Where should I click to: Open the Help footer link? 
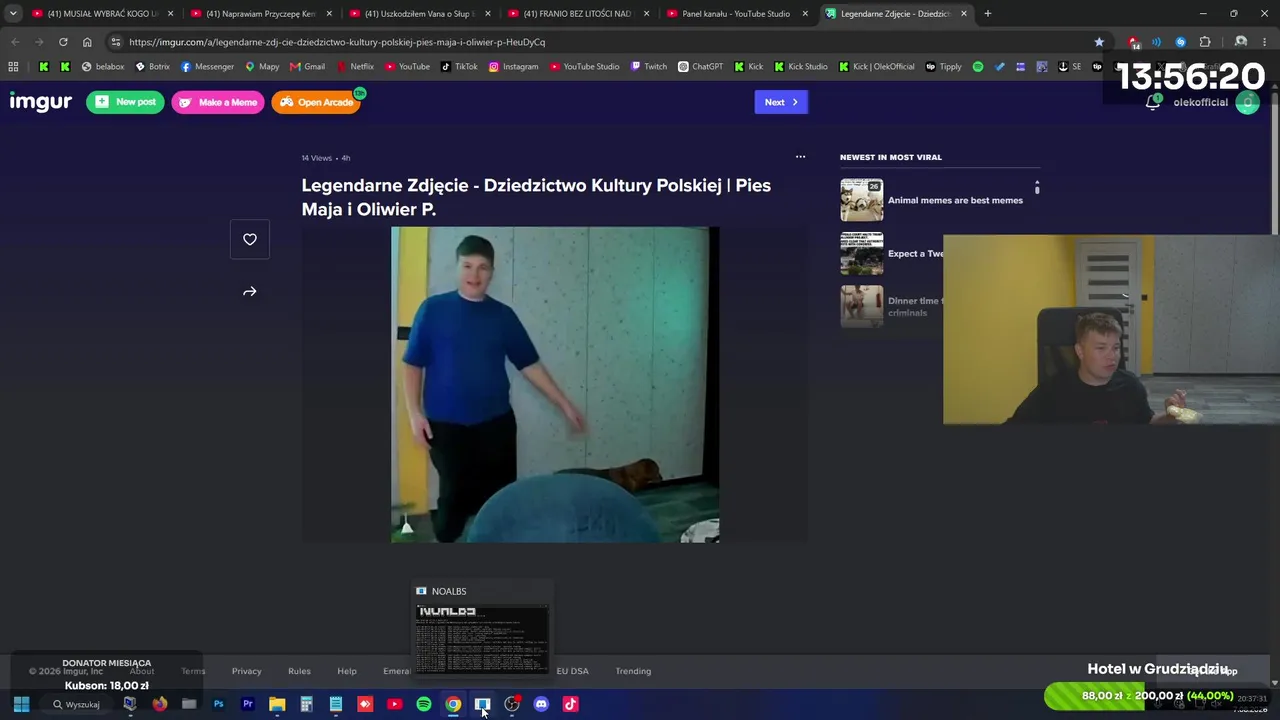(x=347, y=671)
